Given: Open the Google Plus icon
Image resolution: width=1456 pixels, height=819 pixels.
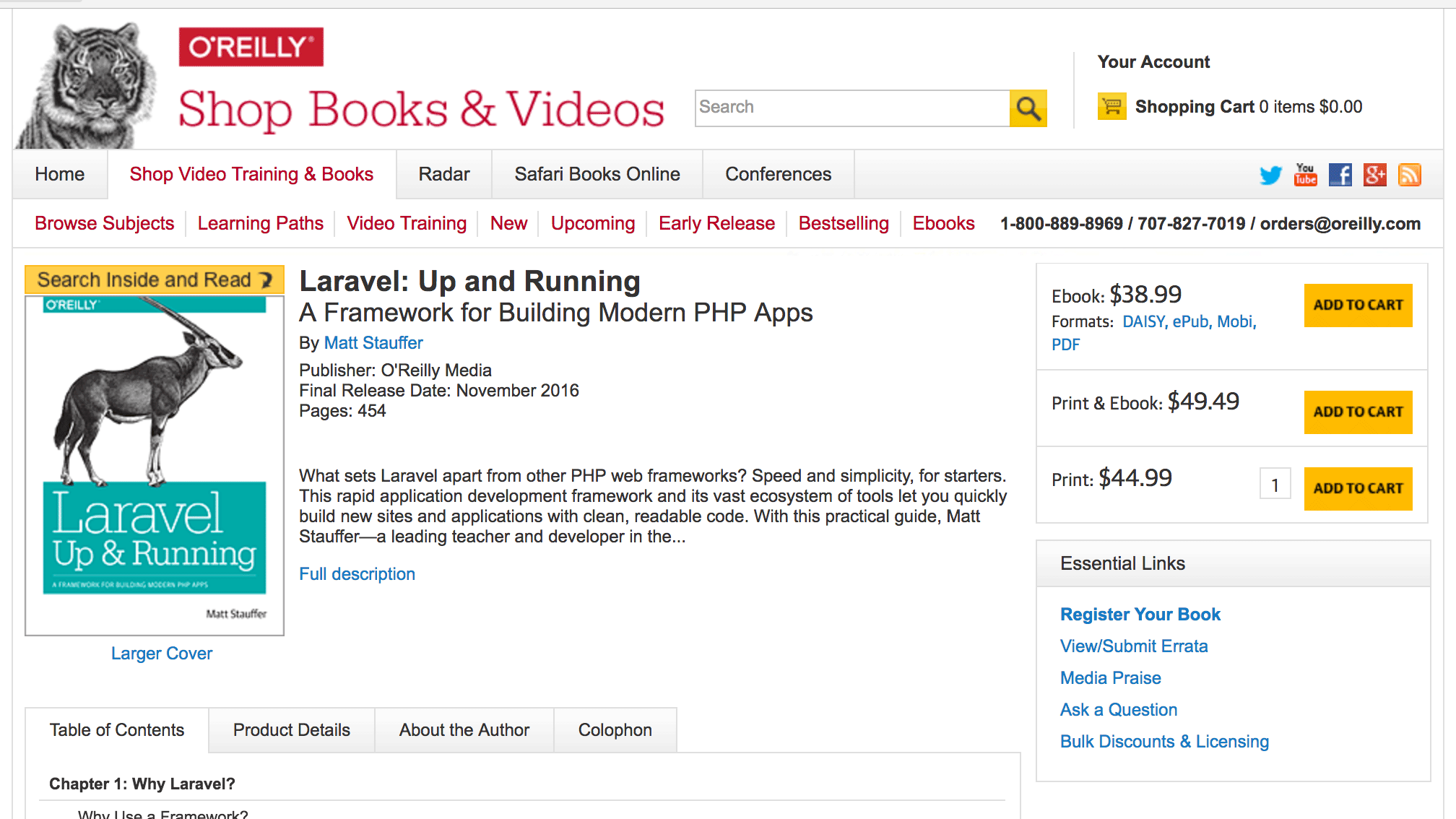Looking at the screenshot, I should [x=1374, y=175].
